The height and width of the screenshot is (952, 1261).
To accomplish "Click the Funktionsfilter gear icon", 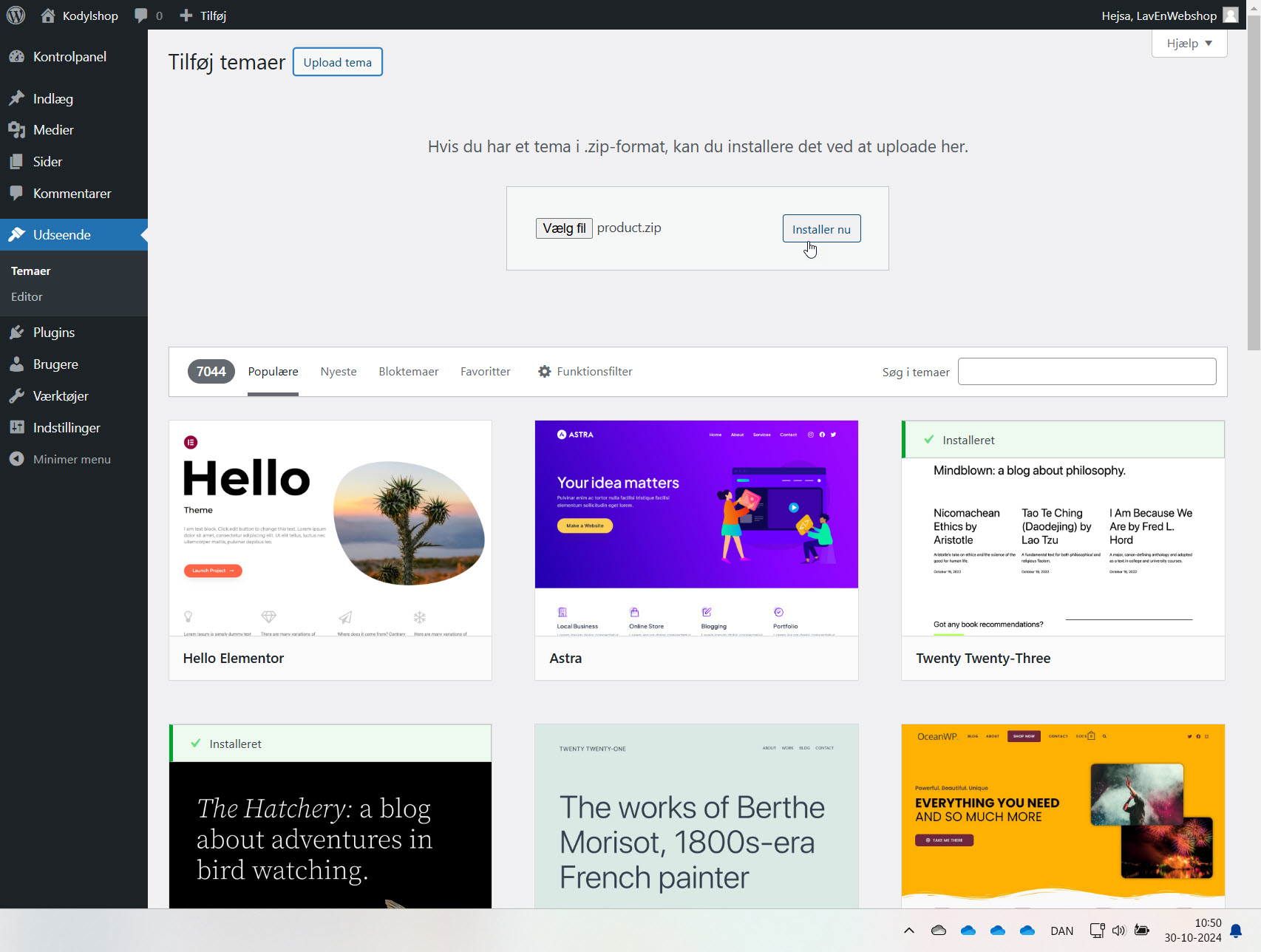I will [x=545, y=372].
